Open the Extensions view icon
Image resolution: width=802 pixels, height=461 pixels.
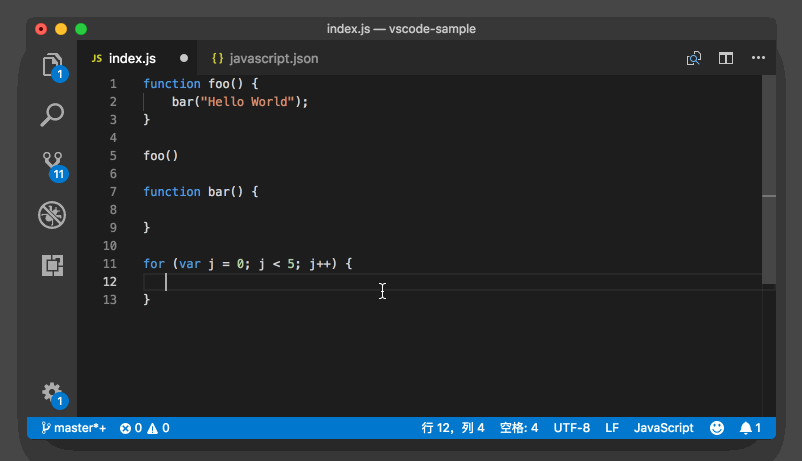point(52,265)
